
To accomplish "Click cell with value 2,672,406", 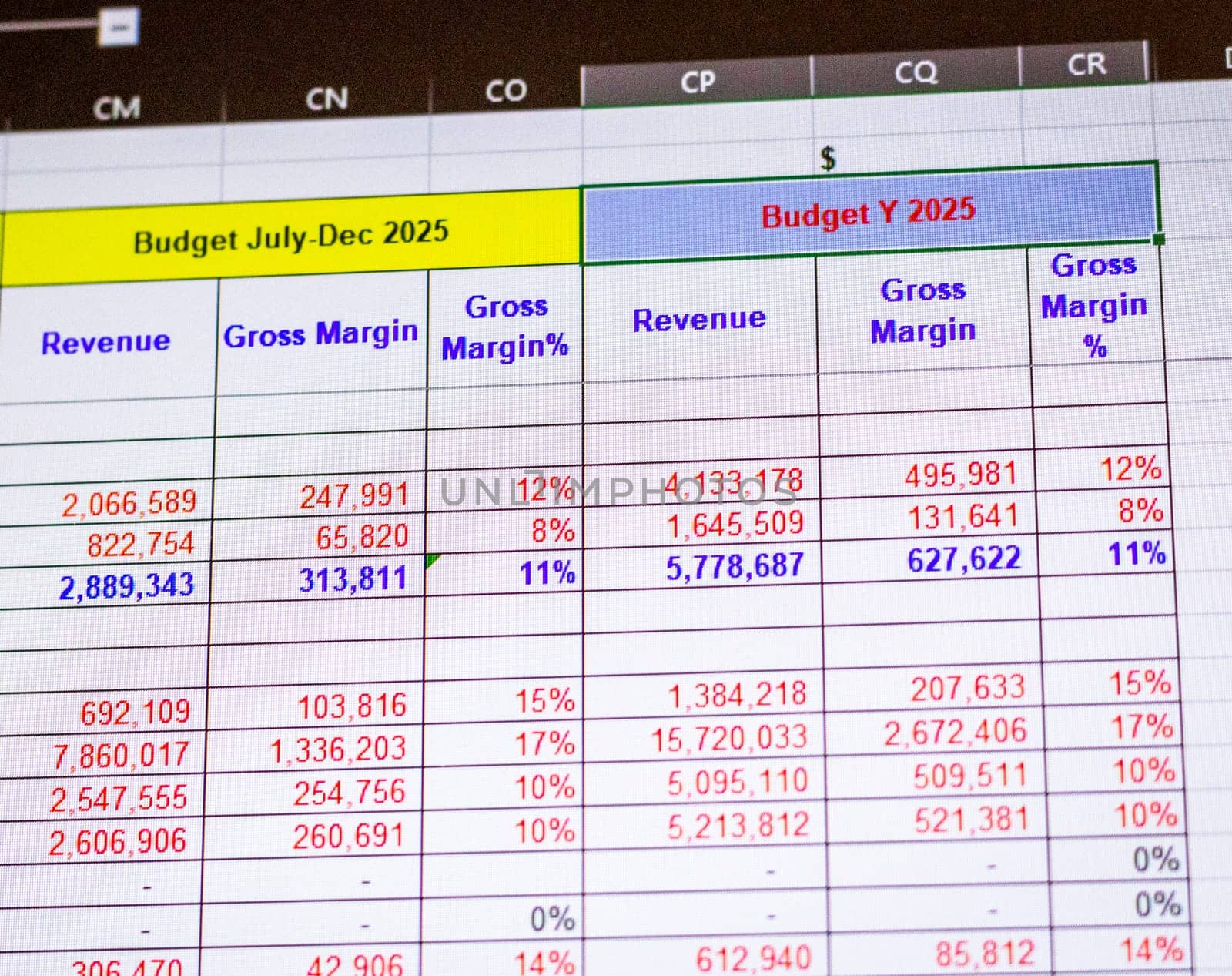I will (x=936, y=733).
